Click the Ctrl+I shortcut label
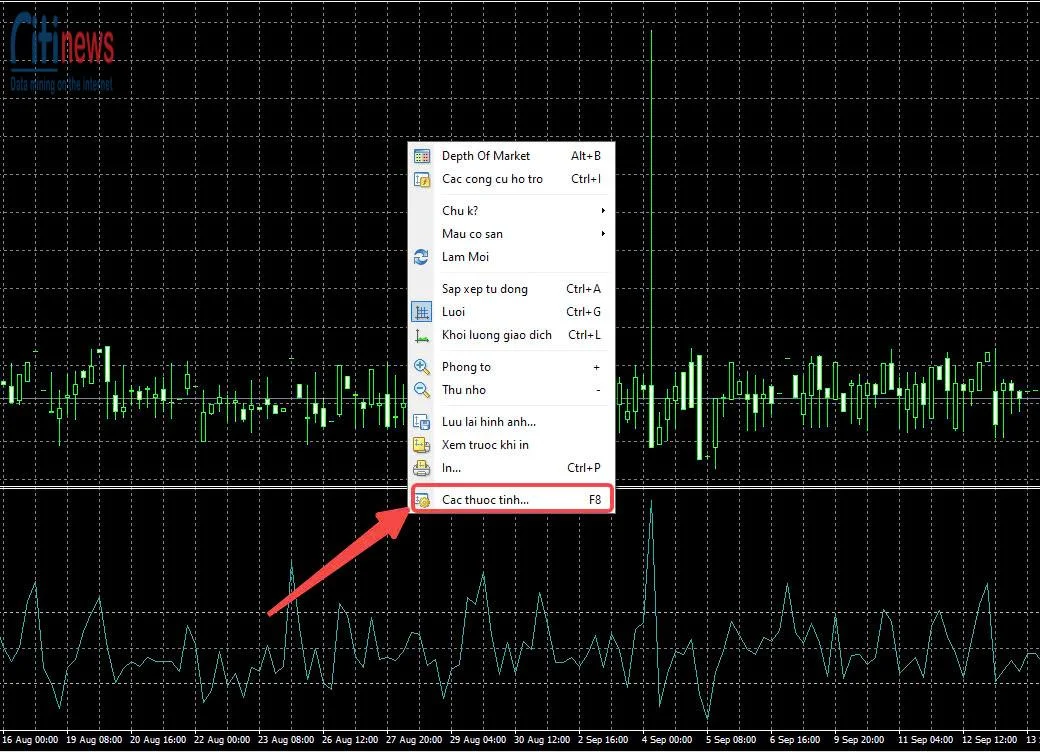1040x753 pixels. [586, 179]
